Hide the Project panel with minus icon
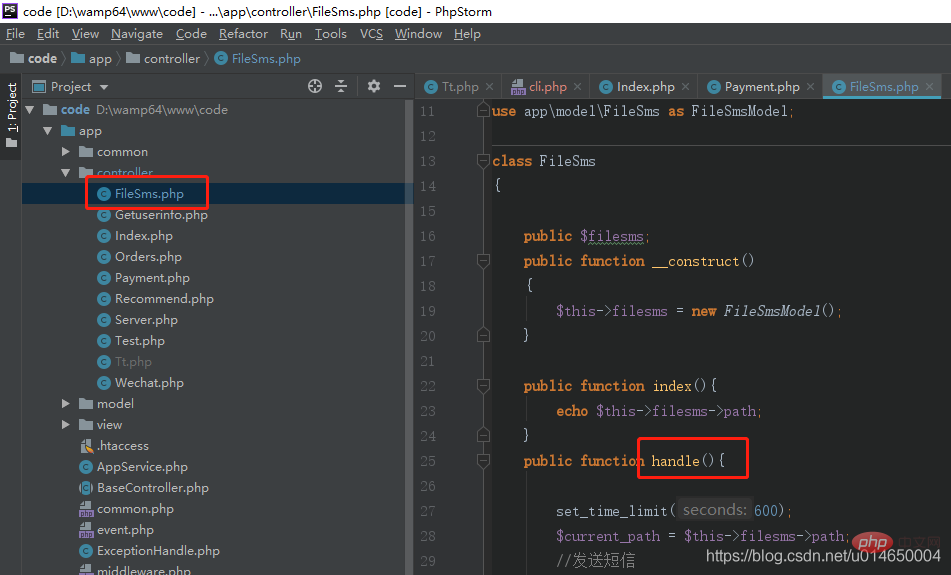951x575 pixels. pos(400,86)
